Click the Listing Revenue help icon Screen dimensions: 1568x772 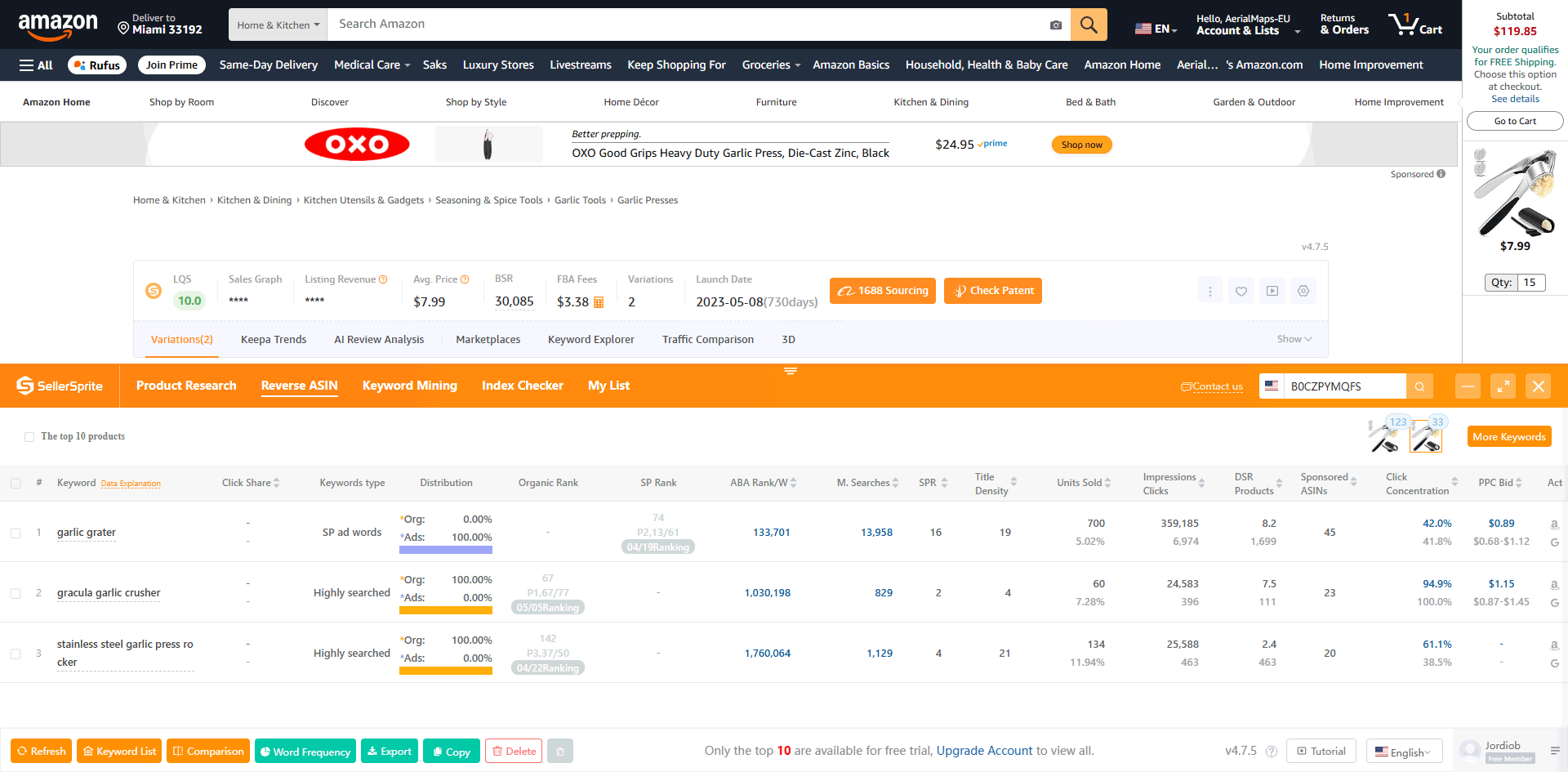coord(383,279)
